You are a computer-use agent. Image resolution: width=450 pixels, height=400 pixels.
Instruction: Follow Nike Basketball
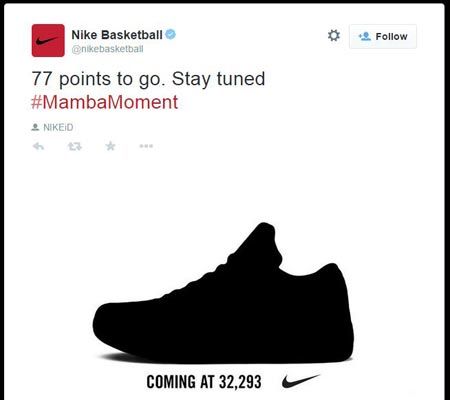click(383, 36)
